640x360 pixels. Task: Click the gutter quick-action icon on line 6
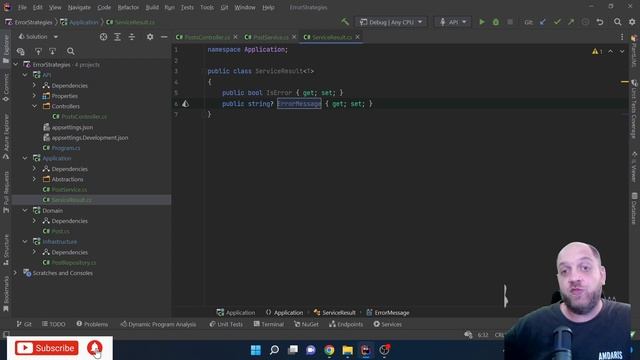pos(186,104)
